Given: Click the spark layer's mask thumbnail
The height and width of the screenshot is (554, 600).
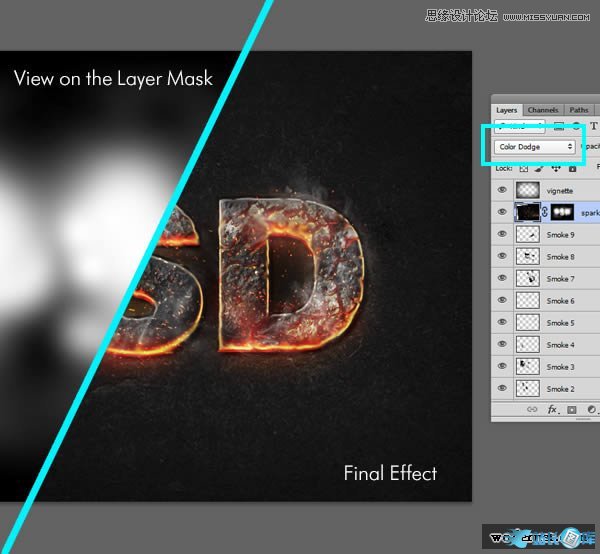Looking at the screenshot, I should pos(563,212).
